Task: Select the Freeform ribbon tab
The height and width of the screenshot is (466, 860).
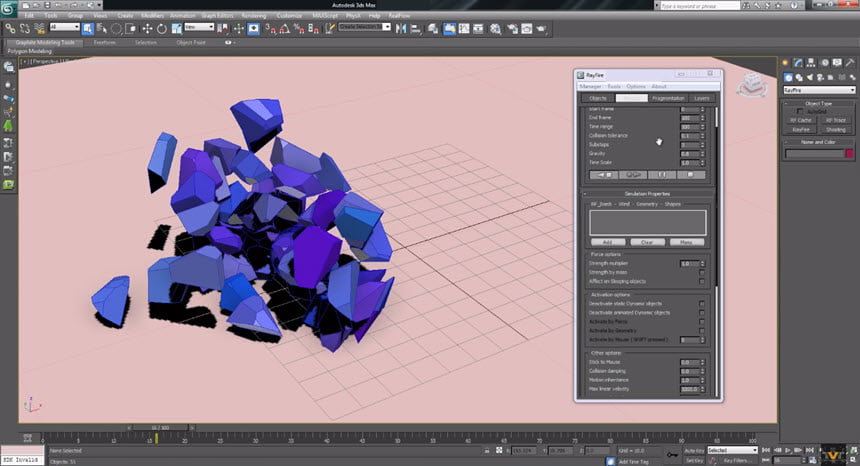Action: click(x=104, y=42)
